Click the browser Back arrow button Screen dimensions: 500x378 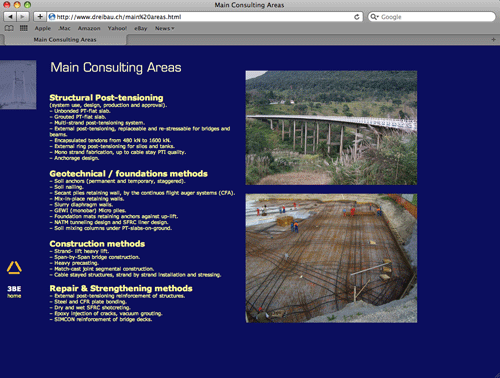(x=10, y=17)
